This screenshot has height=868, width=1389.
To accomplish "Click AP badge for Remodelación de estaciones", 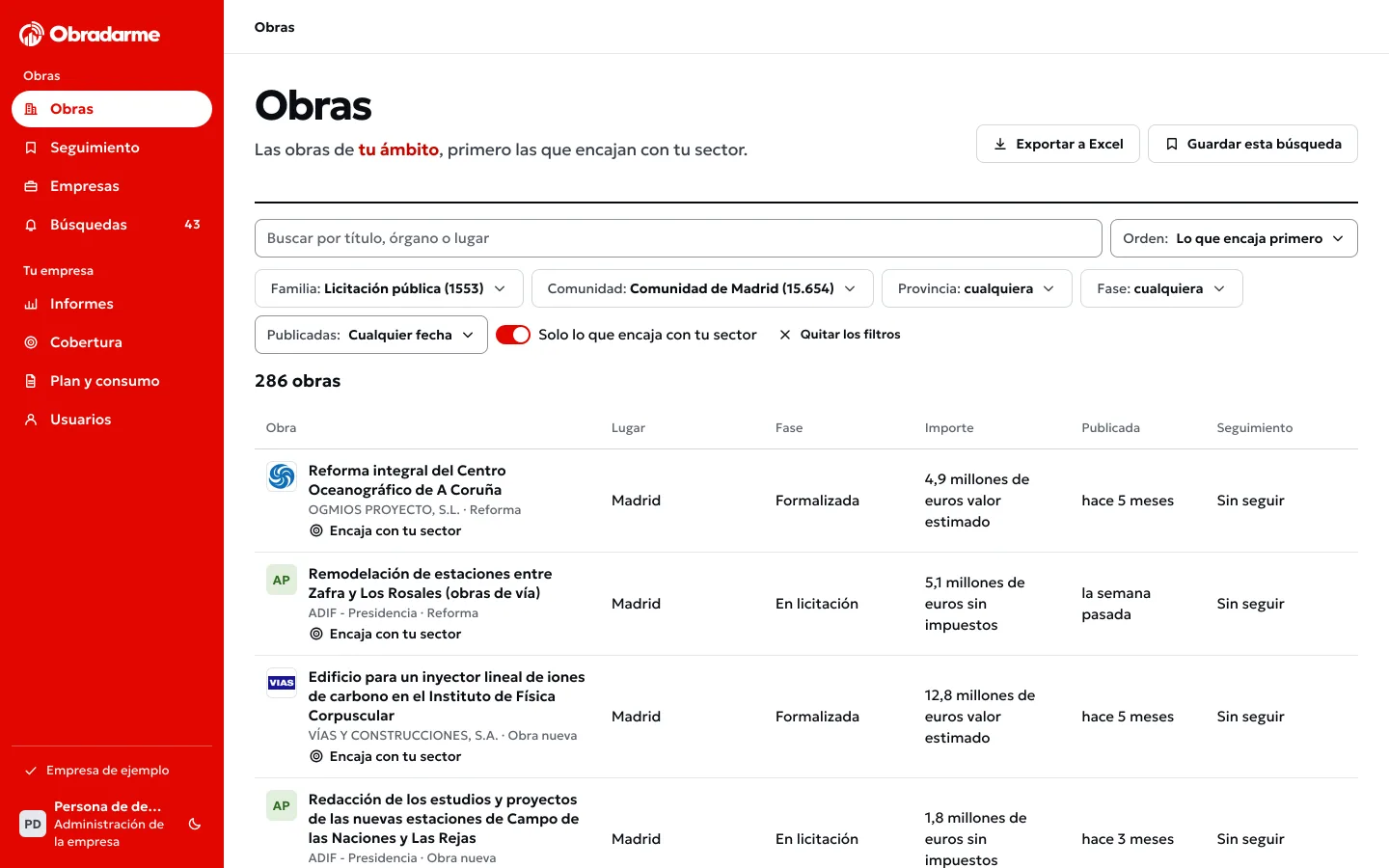I will click(x=282, y=580).
